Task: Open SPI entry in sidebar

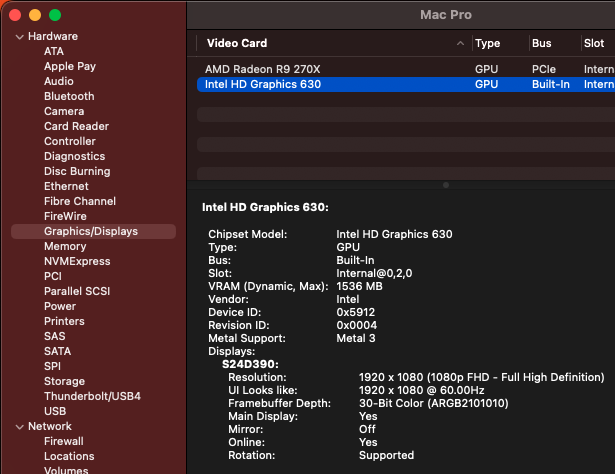Action: [x=52, y=366]
